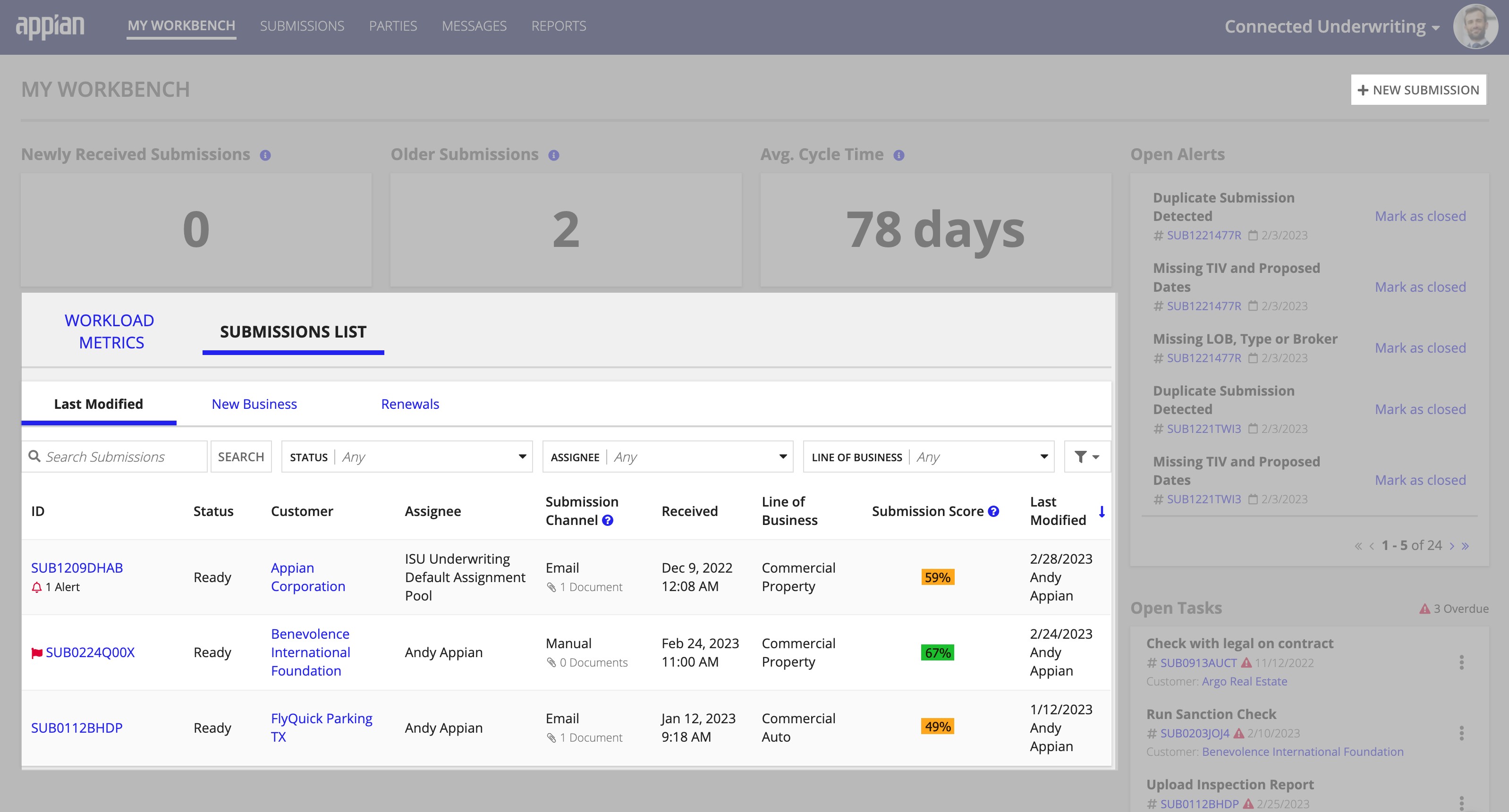This screenshot has height=812, width=1509.
Task: Mark first Duplicate Submission alert as closed
Action: [x=1420, y=217]
